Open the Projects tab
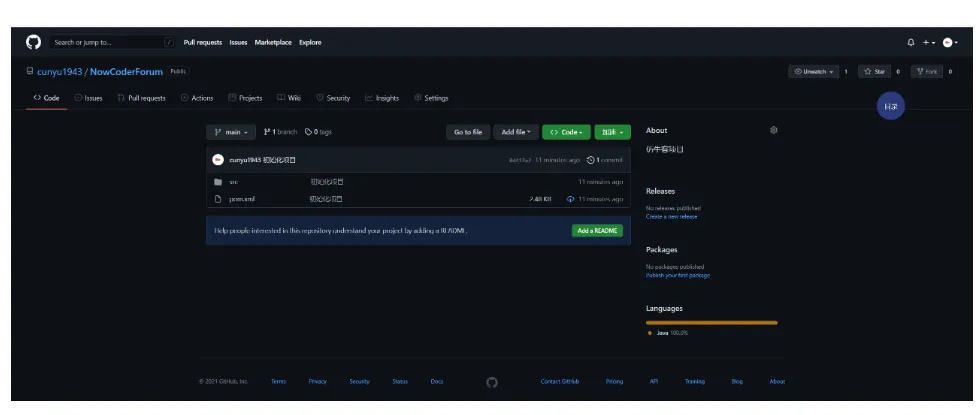Image resolution: width=980 pixels, height=415 pixels. click(x=245, y=98)
